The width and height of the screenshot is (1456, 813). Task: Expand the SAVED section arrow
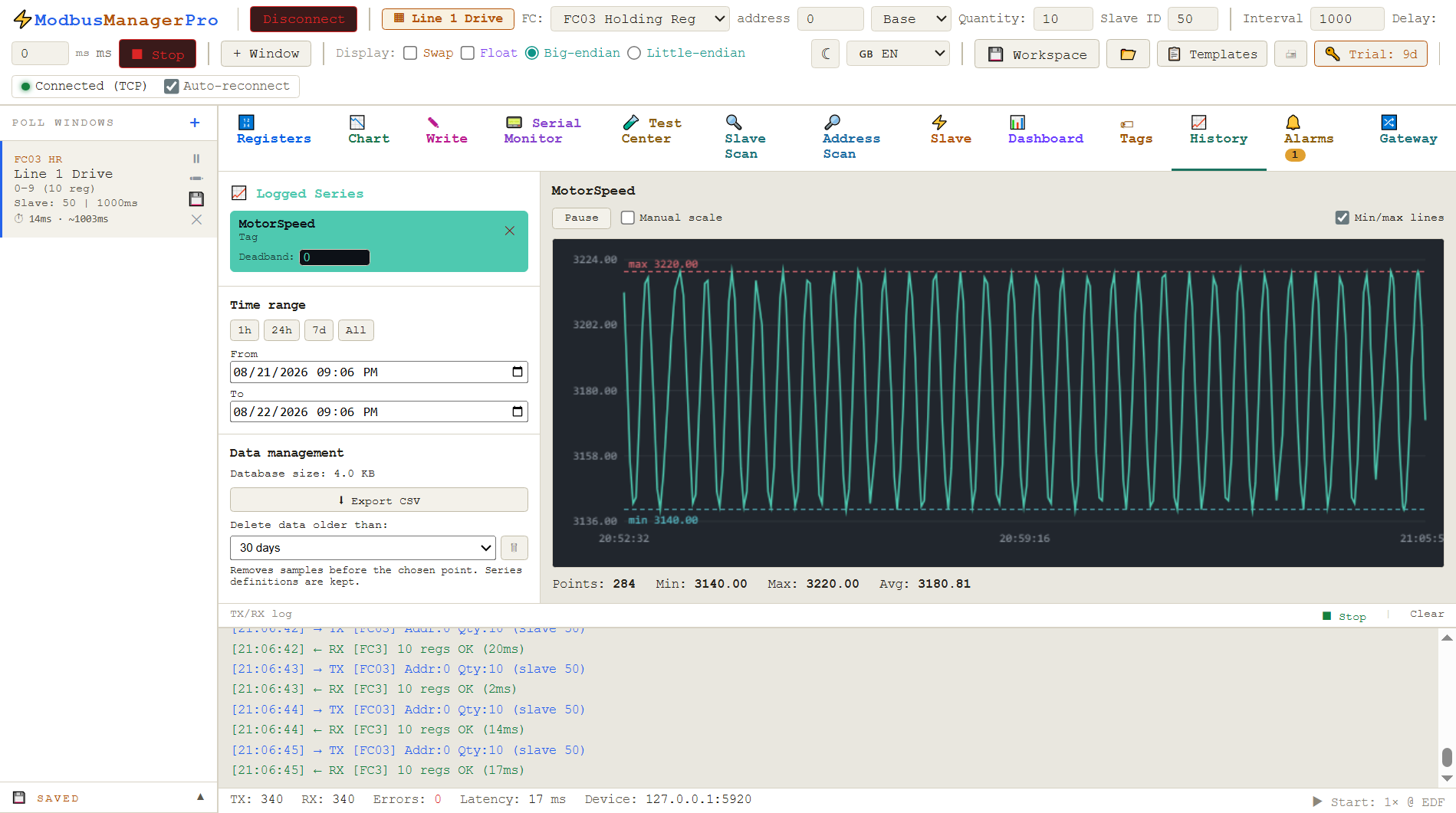coord(201,797)
